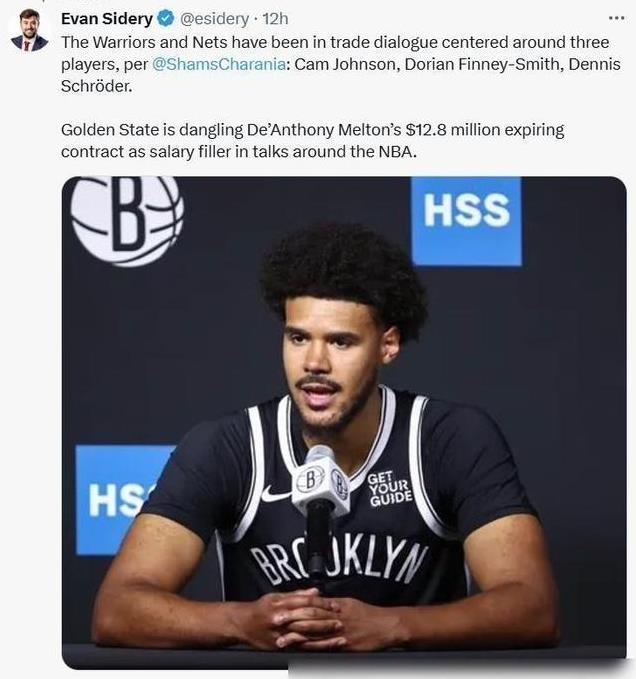This screenshot has width=636, height=679.
Task: Open the three-dot more options menu
Action: 616,18
